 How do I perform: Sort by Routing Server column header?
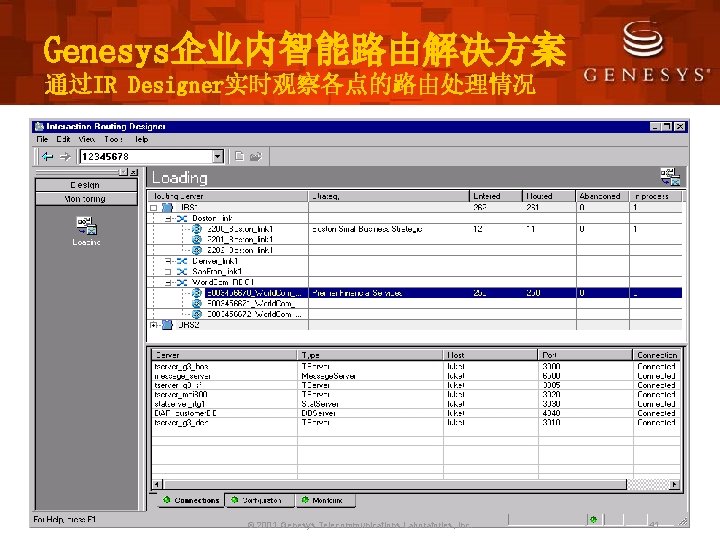227,196
